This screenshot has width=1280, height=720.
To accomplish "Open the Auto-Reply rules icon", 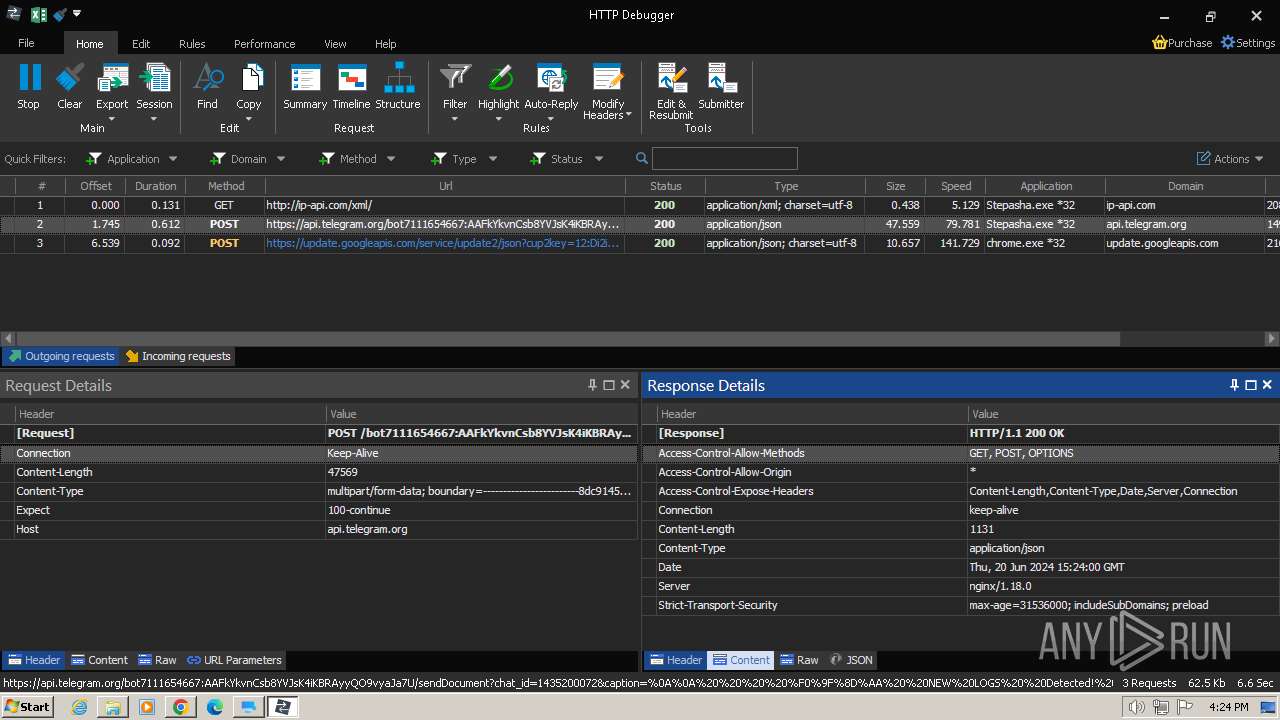I will pyautogui.click(x=551, y=78).
